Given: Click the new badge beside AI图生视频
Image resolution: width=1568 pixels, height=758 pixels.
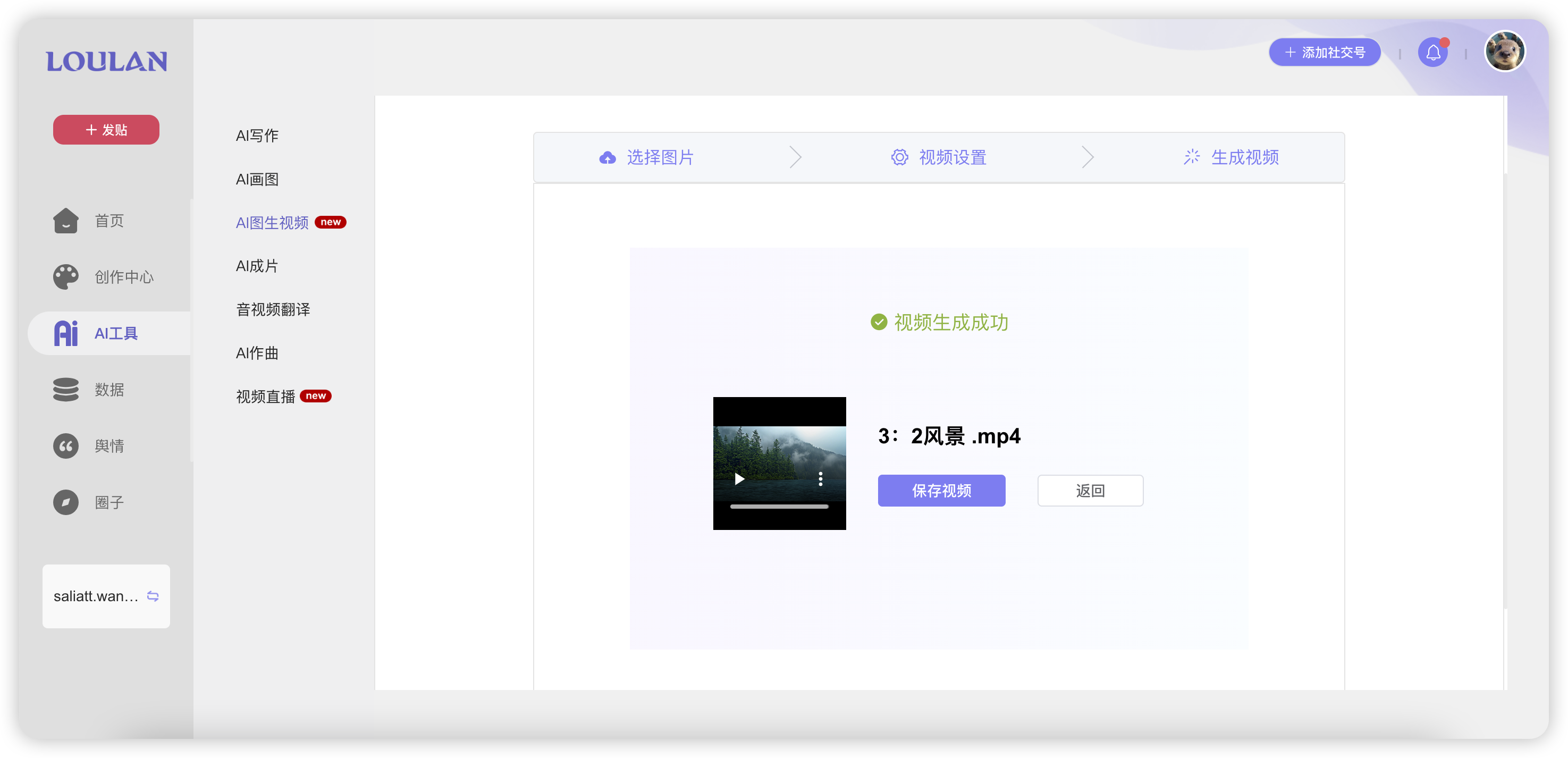Looking at the screenshot, I should click(331, 222).
